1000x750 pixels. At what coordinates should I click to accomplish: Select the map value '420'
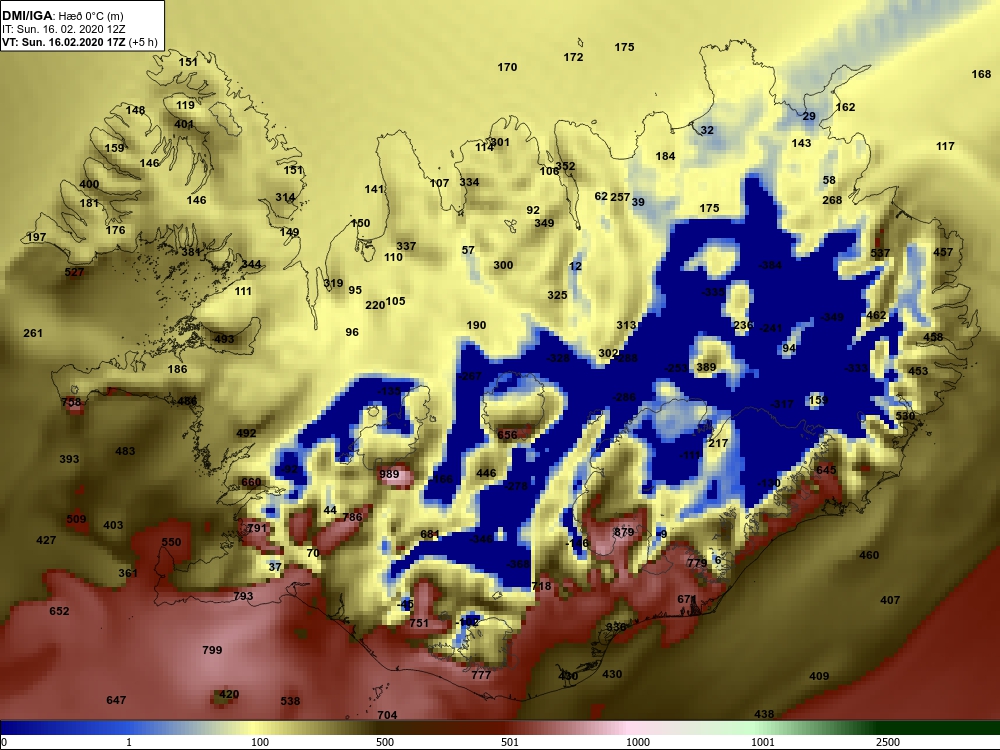click(229, 694)
